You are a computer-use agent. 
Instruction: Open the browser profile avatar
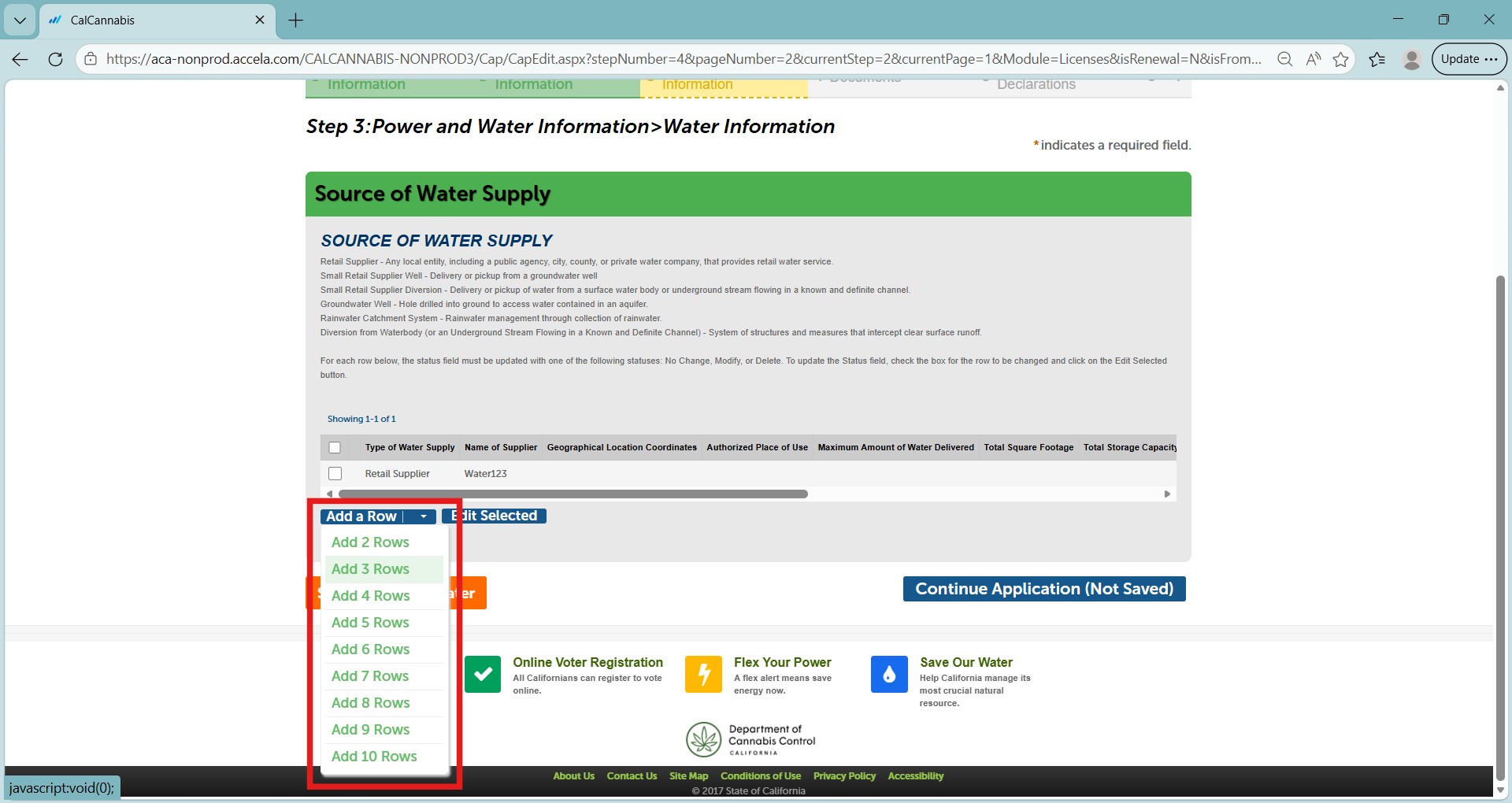pos(1411,59)
